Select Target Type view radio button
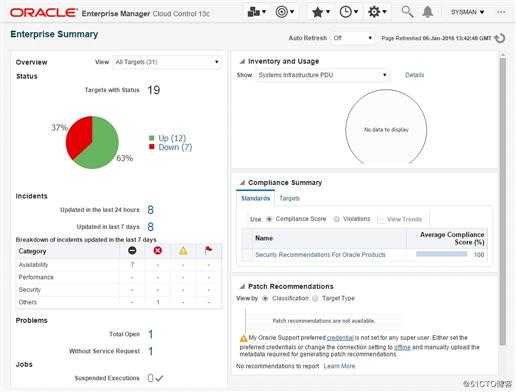The image size is (516, 392). coord(315,298)
